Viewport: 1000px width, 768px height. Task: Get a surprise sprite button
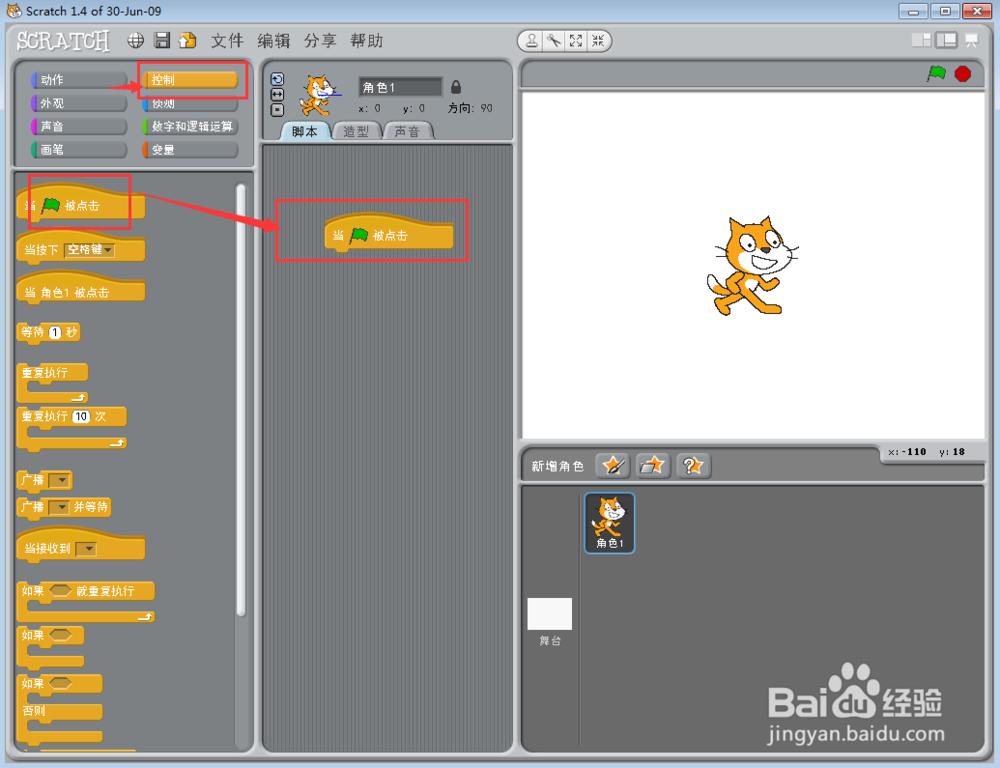click(693, 466)
